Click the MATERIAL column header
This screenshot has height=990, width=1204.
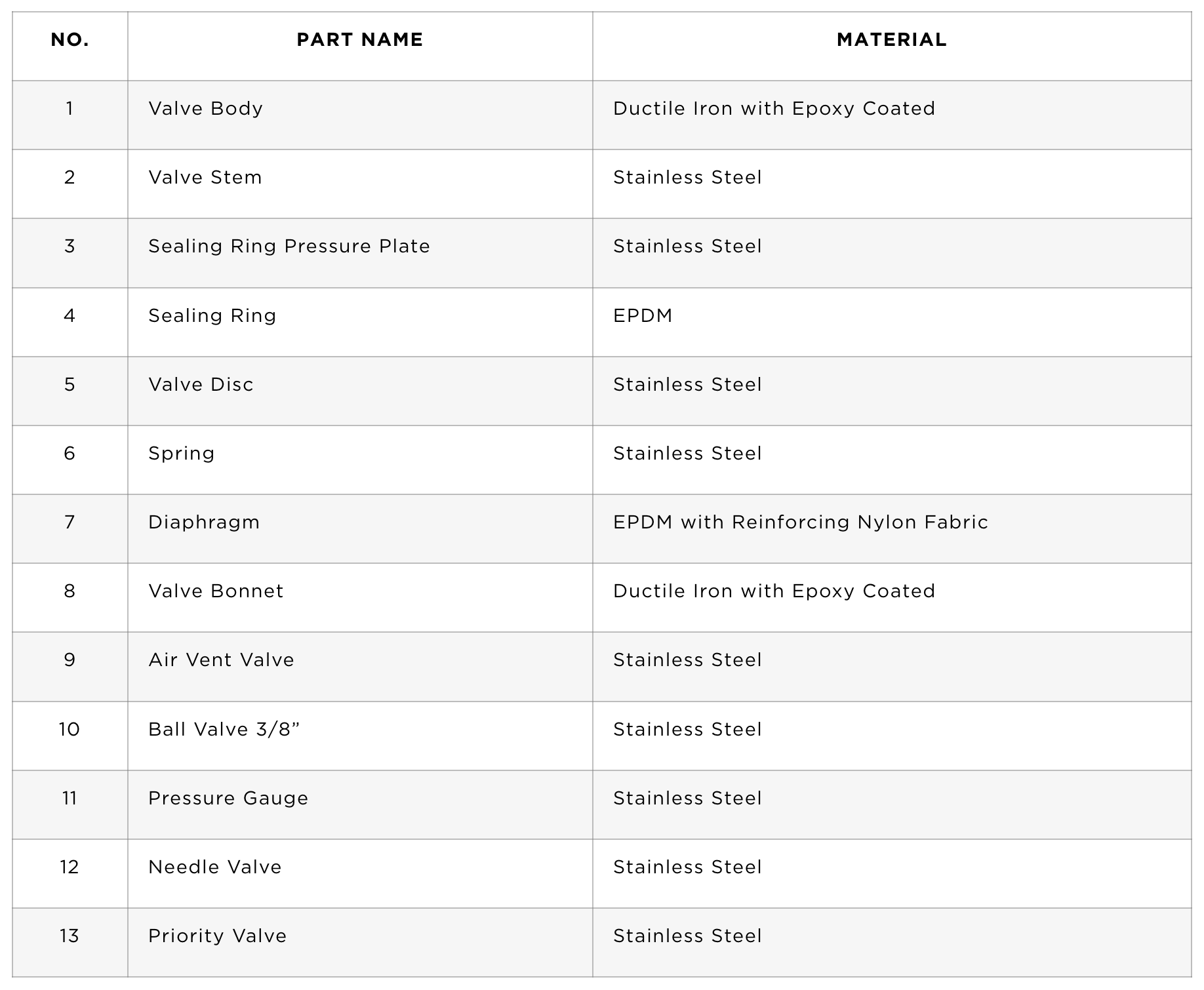(x=891, y=40)
